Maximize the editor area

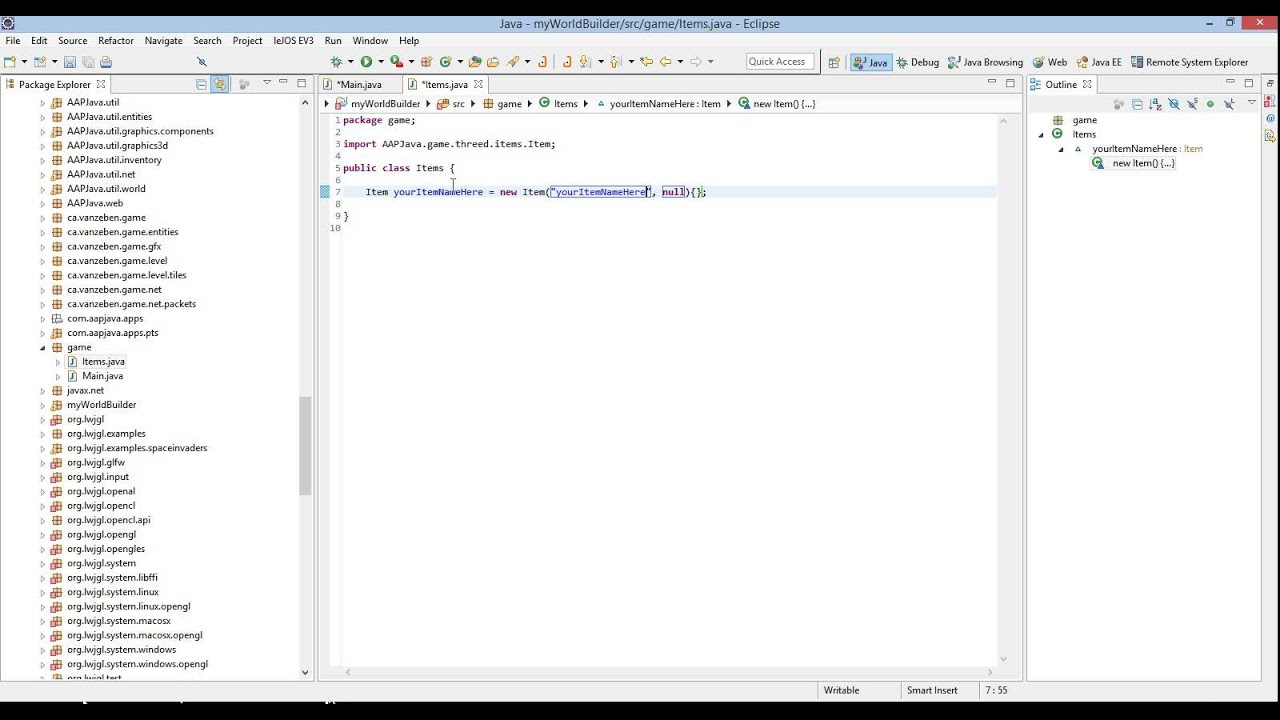click(x=1010, y=83)
